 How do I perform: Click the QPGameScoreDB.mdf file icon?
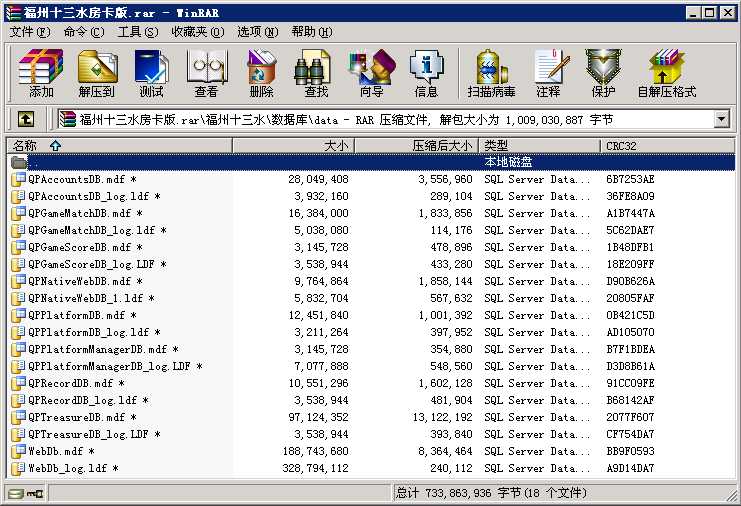tap(18, 247)
